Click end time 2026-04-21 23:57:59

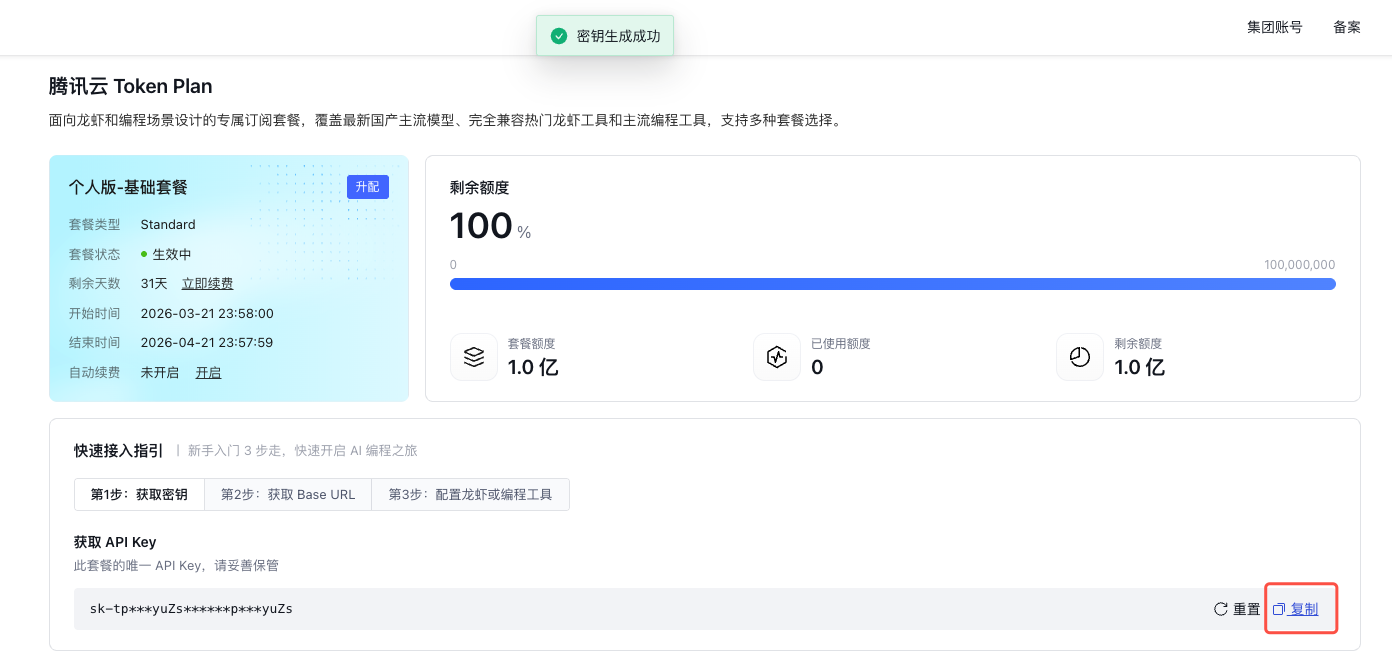click(207, 343)
